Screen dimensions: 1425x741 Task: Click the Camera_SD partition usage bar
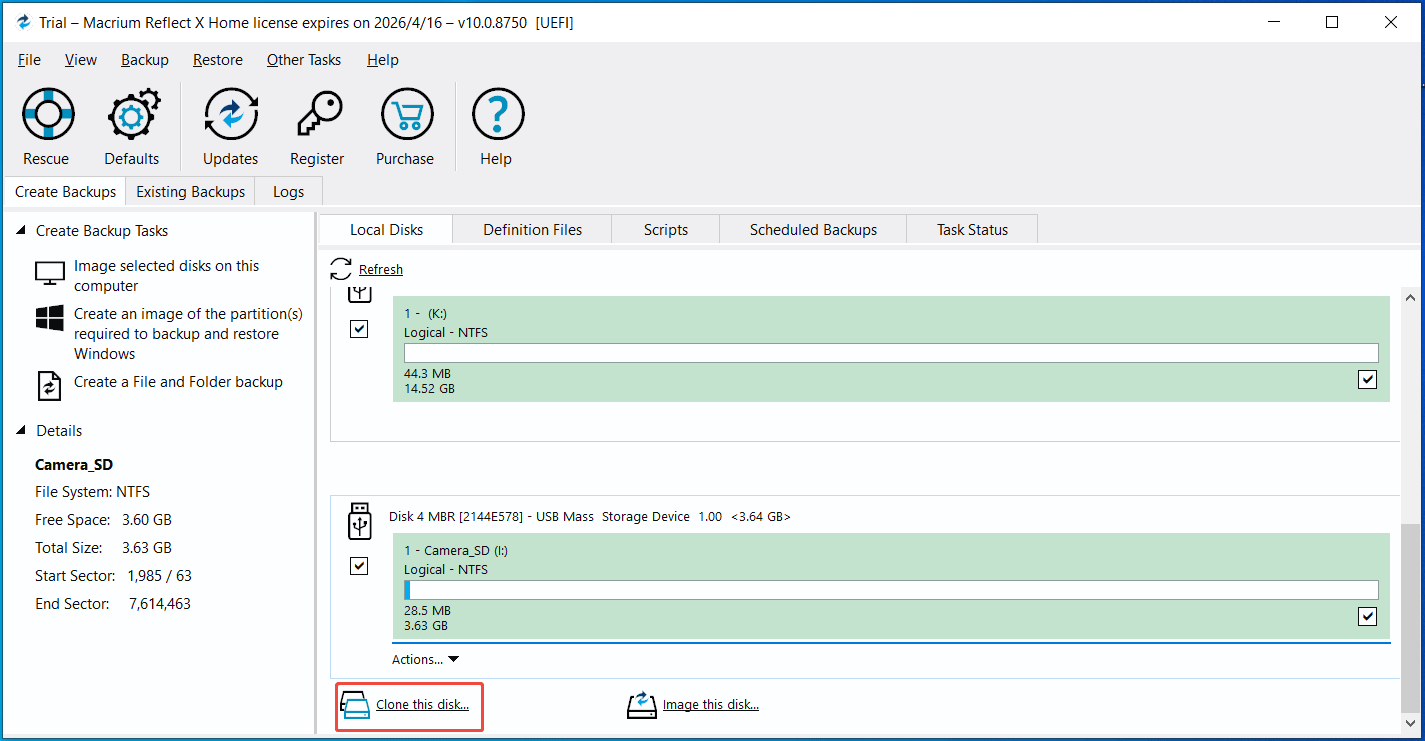coord(891,590)
